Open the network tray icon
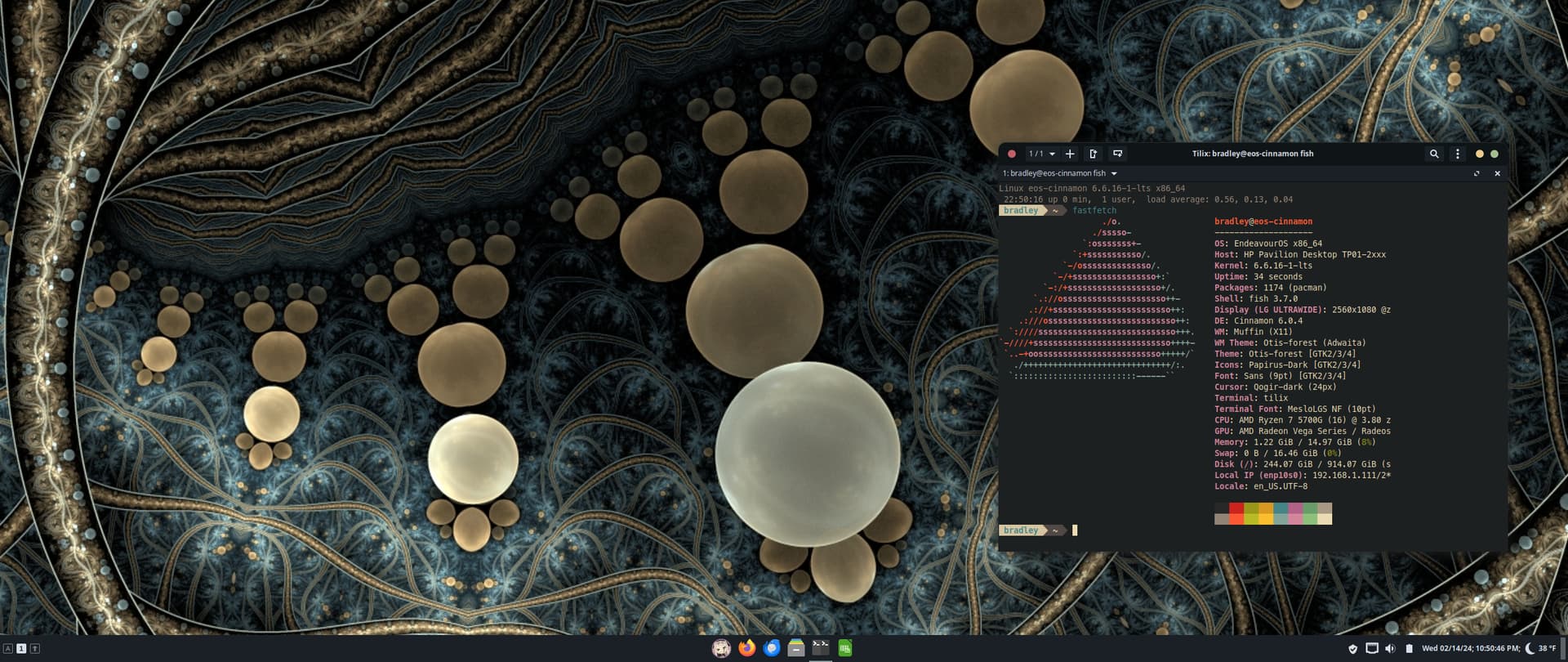 1372,649
